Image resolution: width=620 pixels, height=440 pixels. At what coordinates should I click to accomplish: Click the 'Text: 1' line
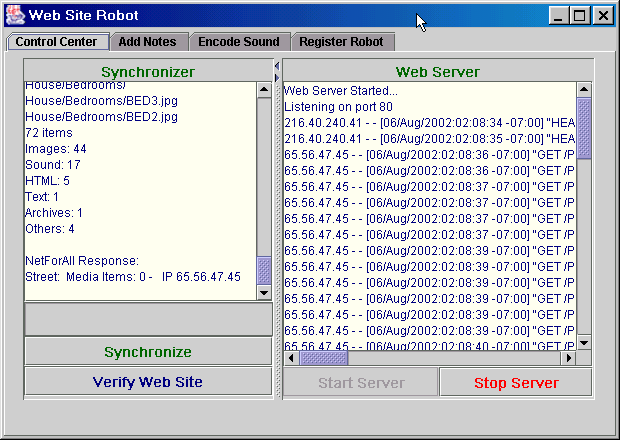(42, 197)
